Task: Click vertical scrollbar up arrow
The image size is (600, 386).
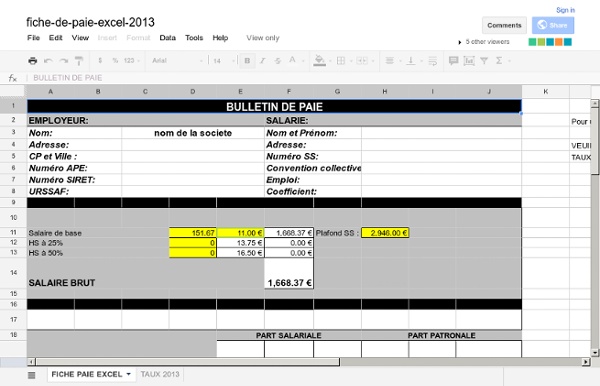Action: click(595, 103)
